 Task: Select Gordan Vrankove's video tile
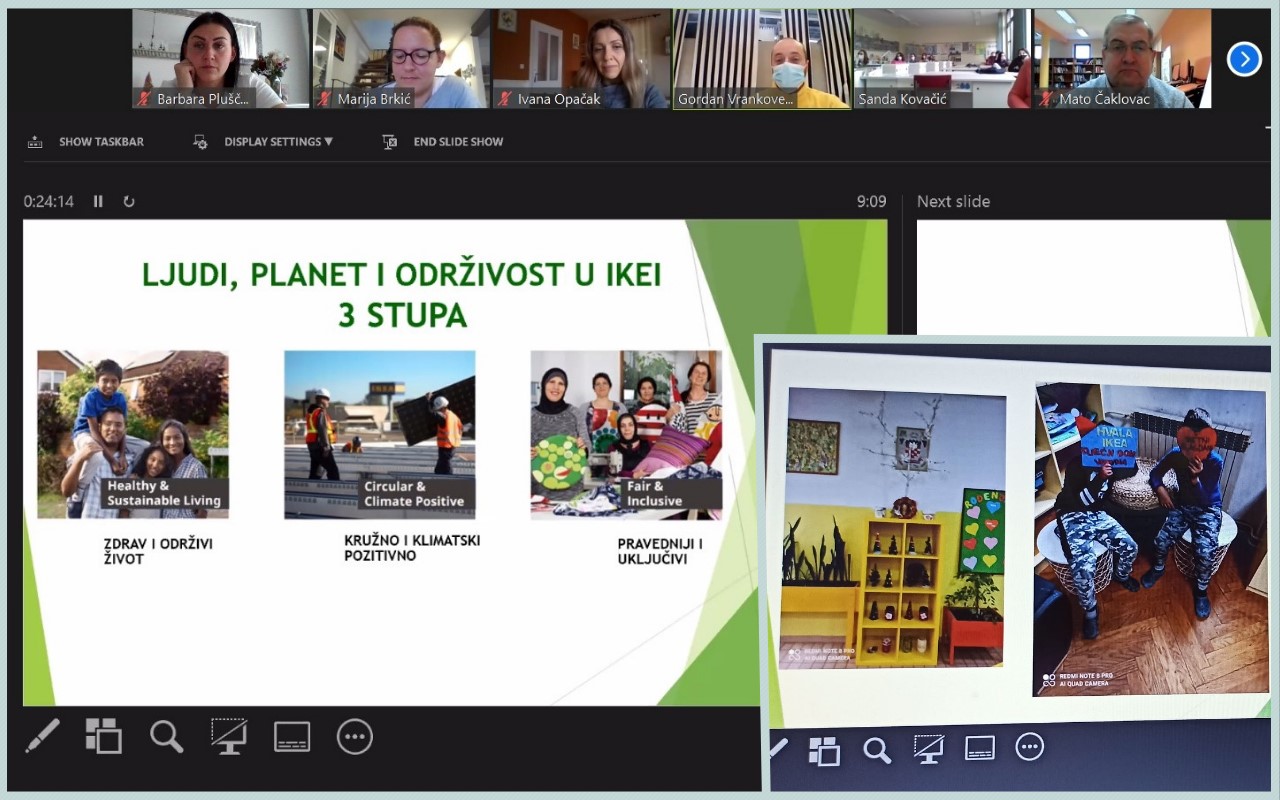[x=763, y=59]
